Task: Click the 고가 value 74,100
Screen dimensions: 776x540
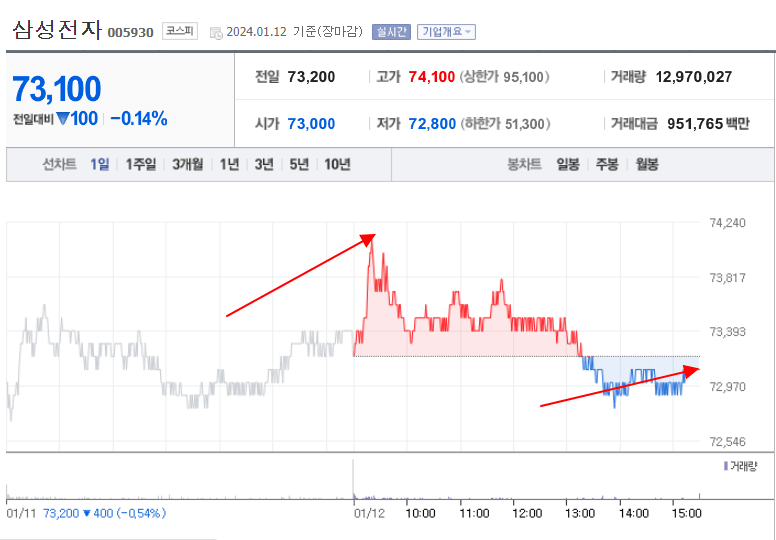Action: pyautogui.click(x=432, y=77)
